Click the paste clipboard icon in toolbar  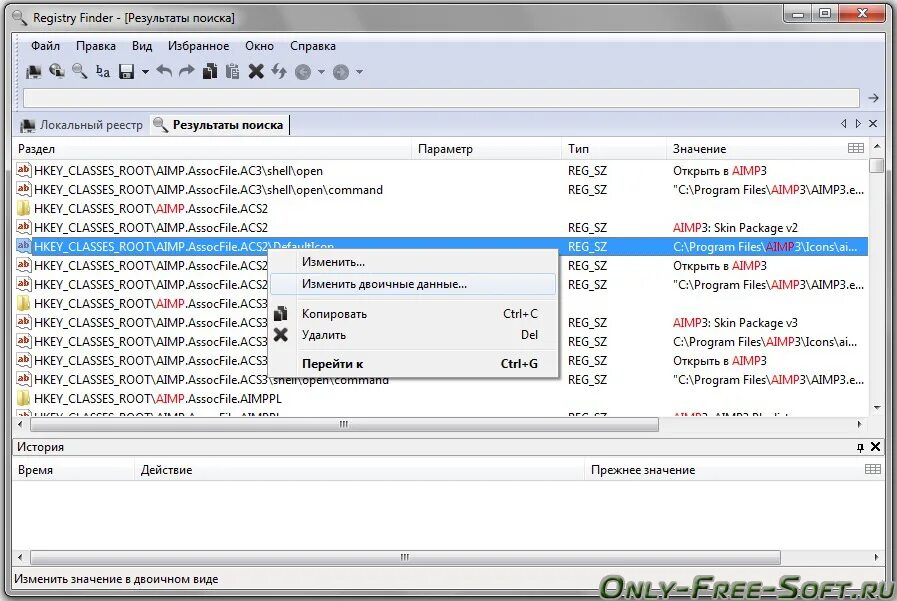(232, 71)
